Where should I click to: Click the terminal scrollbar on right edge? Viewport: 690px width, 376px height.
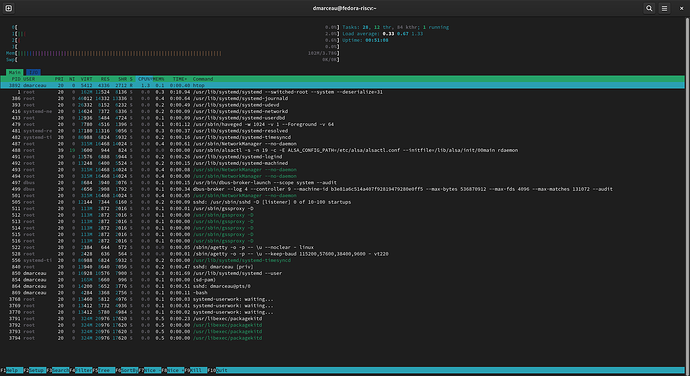(x=687, y=196)
